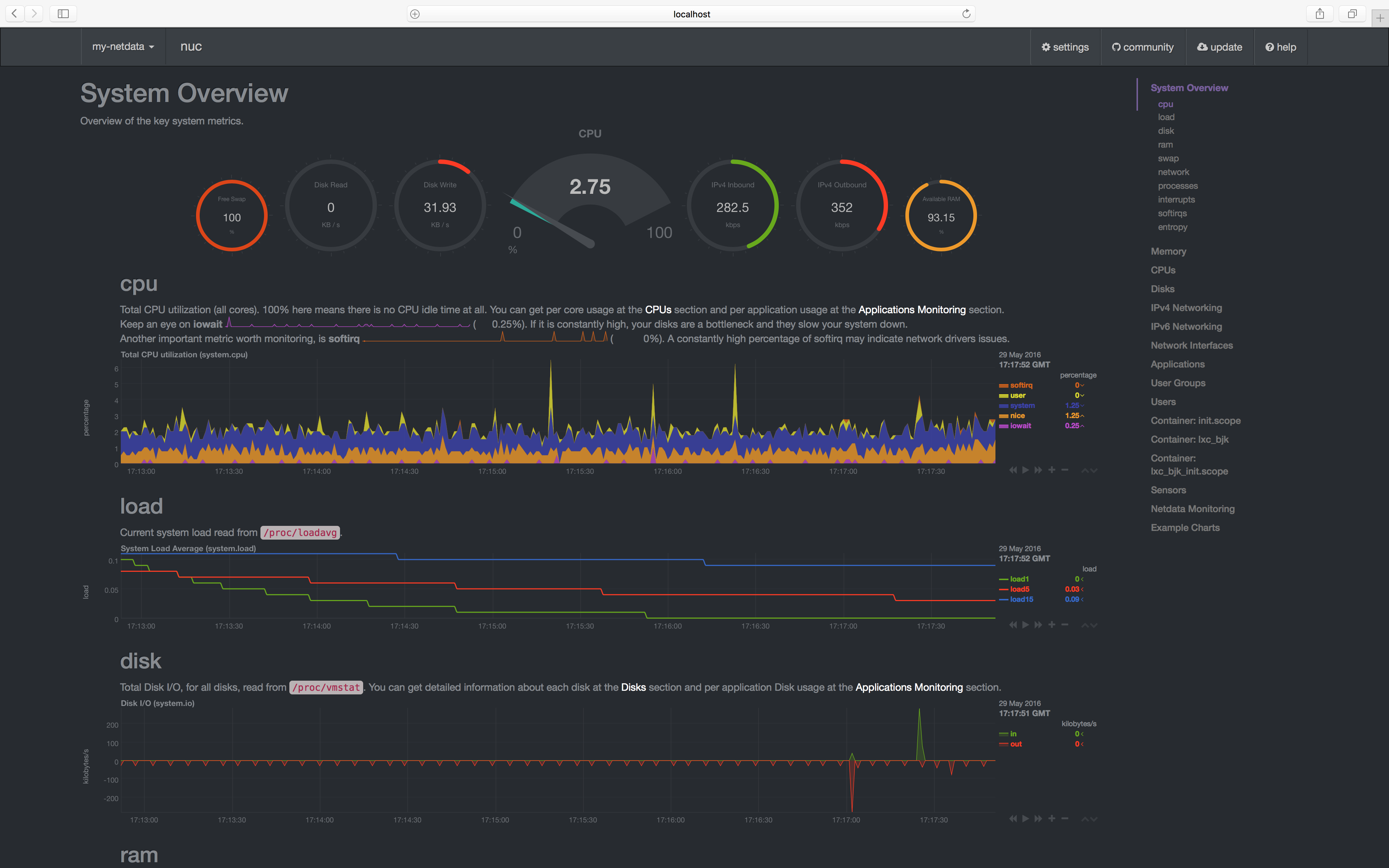
Task: Click the Available RAM gauge
Action: click(941, 215)
